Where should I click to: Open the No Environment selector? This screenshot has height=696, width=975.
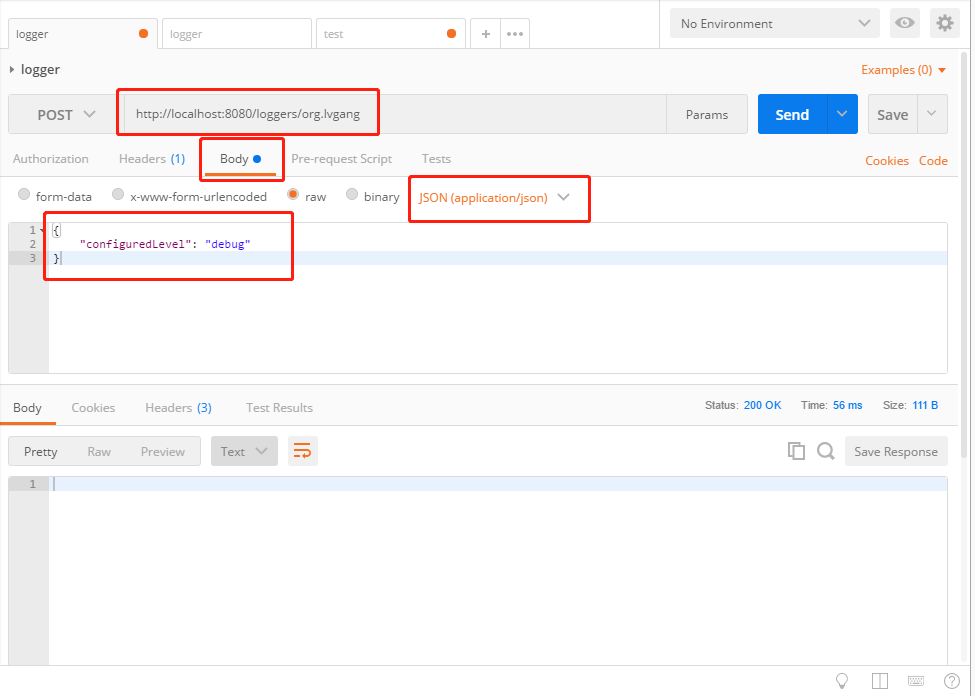point(775,23)
